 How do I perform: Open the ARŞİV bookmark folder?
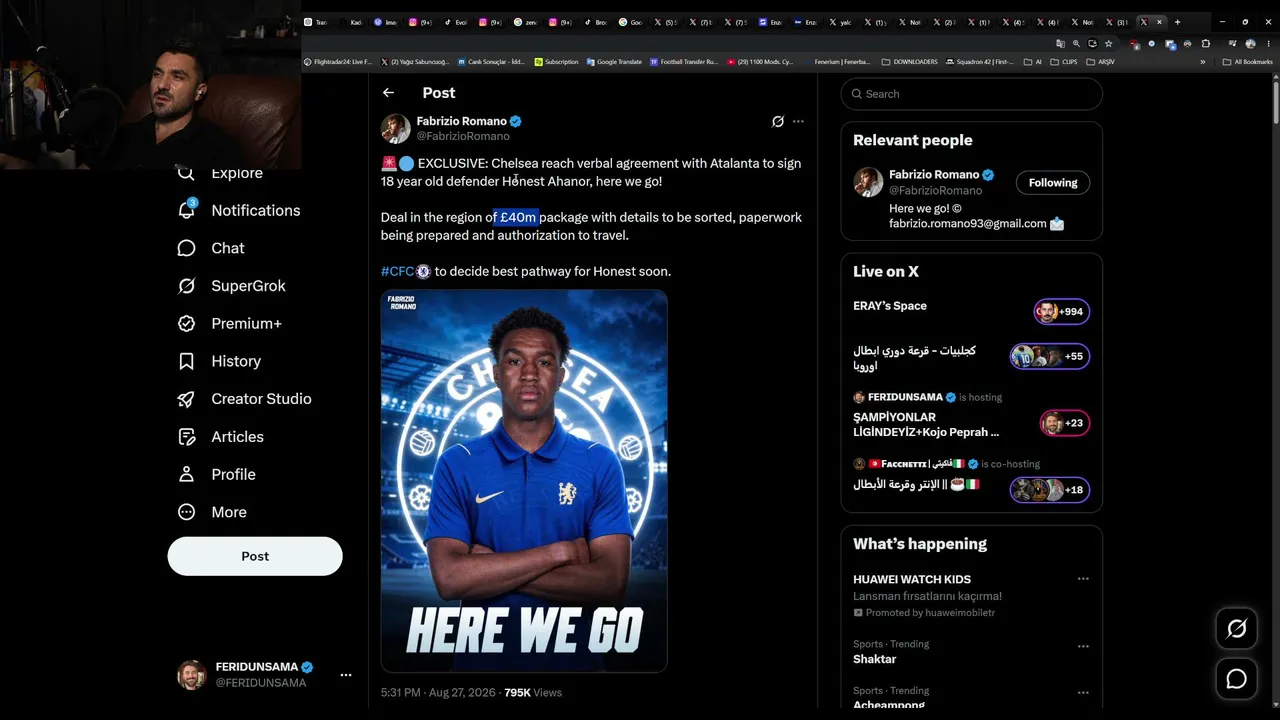pyautogui.click(x=1100, y=62)
